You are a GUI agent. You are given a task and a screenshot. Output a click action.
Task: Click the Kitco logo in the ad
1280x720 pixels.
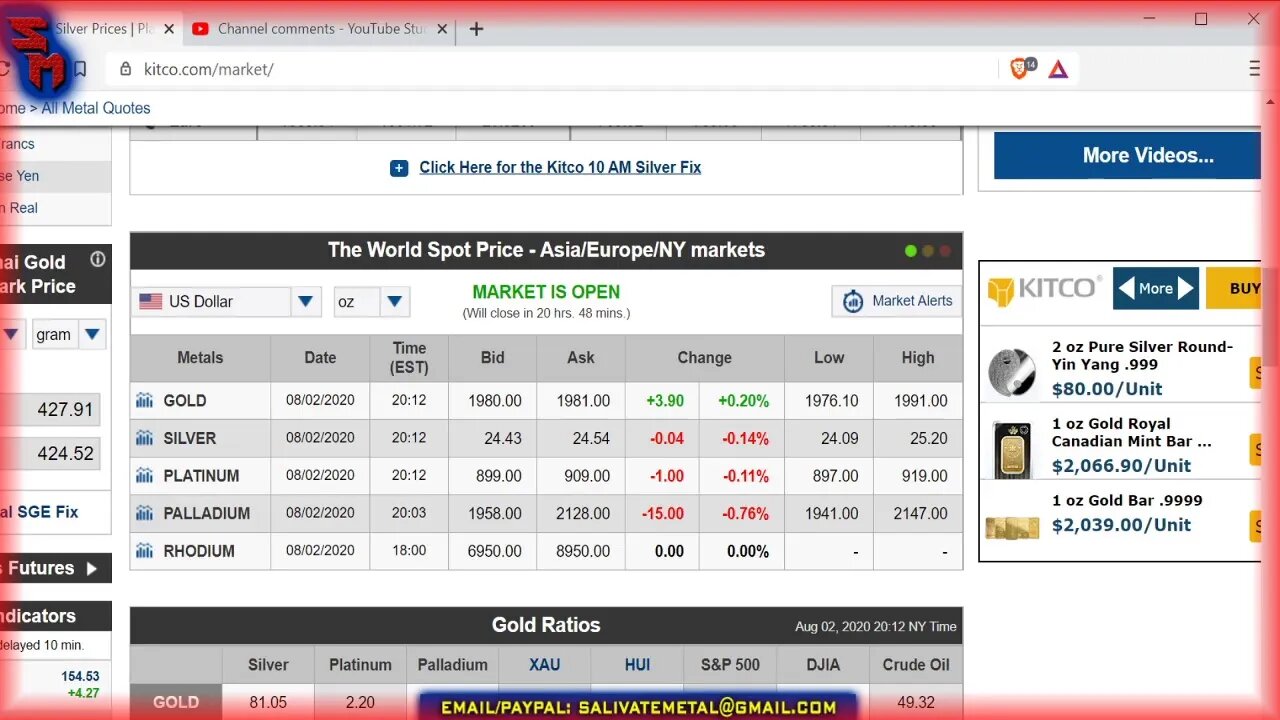[1045, 290]
